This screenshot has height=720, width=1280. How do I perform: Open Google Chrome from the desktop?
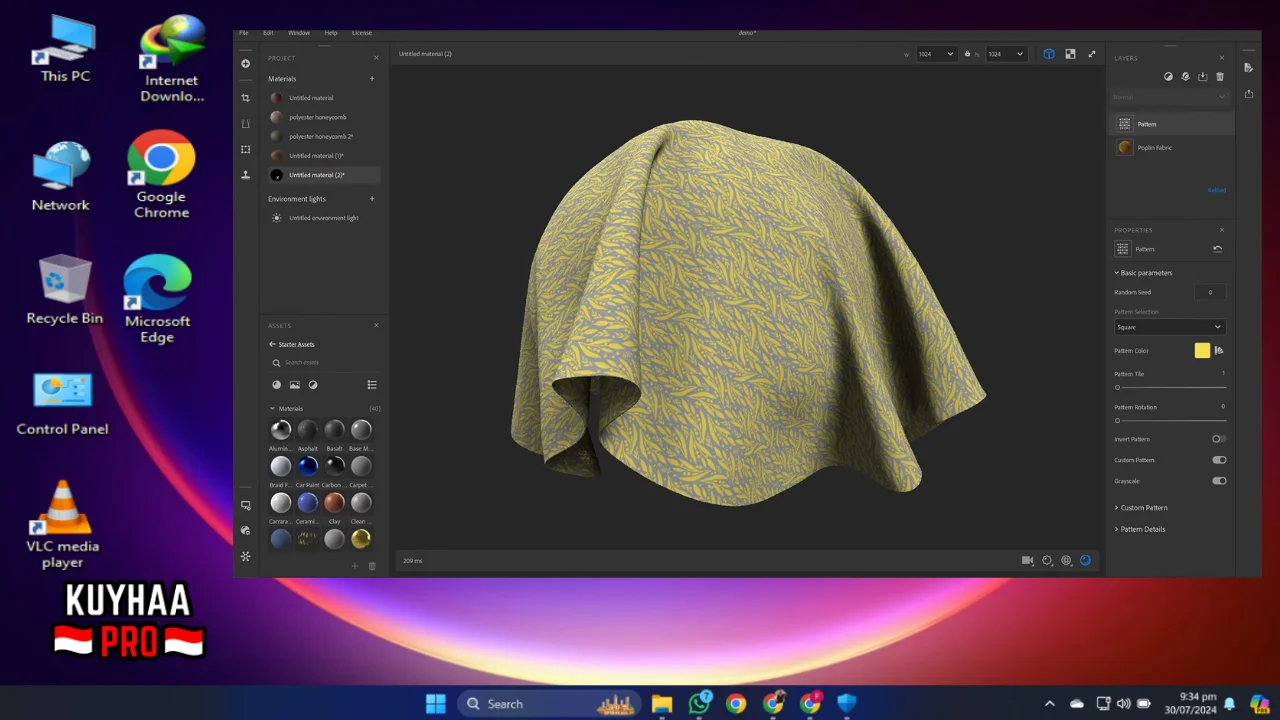[x=161, y=174]
